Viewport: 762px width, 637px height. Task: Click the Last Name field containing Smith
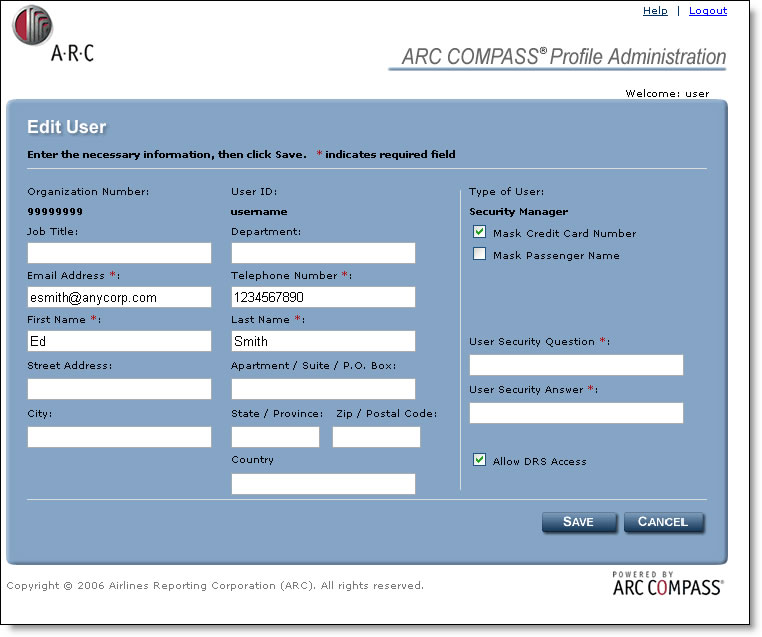pyautogui.click(x=323, y=341)
